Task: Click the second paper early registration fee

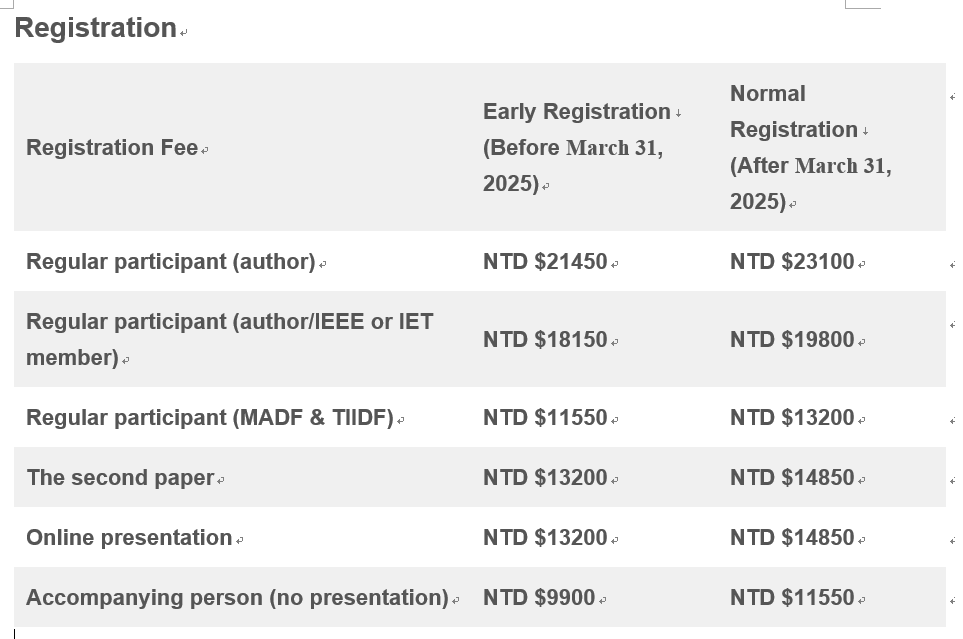Action: pyautogui.click(x=545, y=478)
